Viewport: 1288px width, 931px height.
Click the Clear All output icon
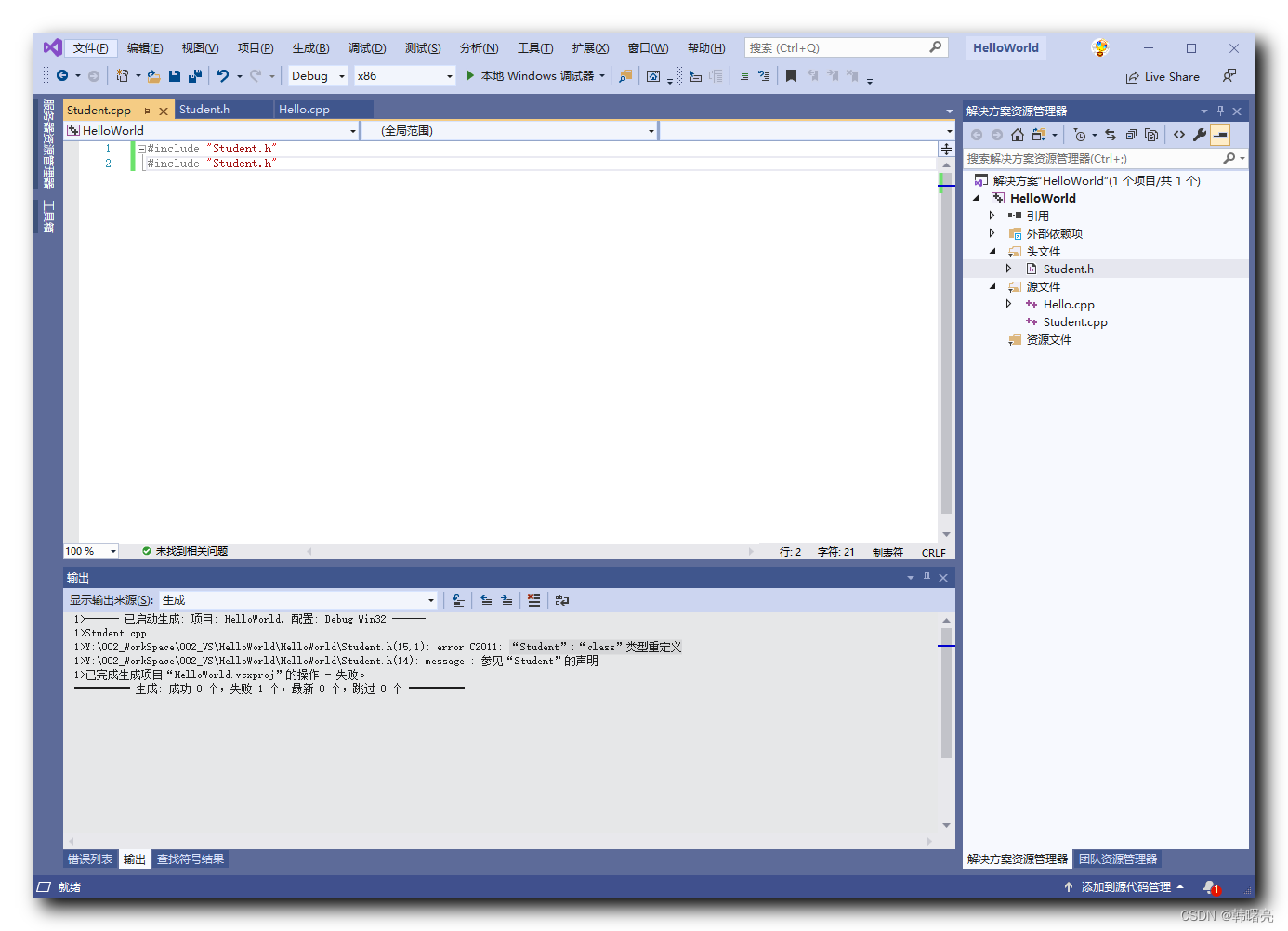[533, 600]
